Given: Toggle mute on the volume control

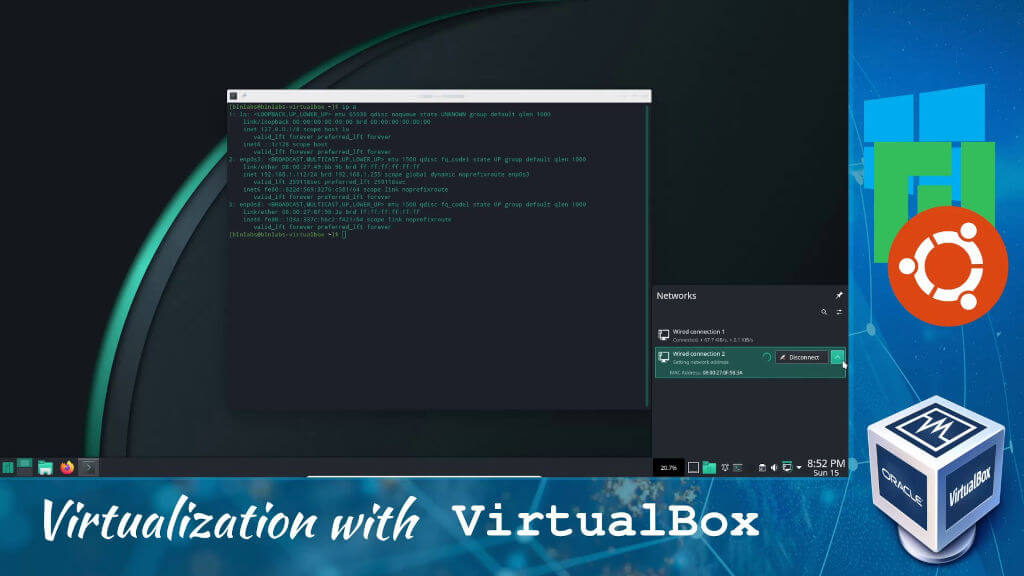Looking at the screenshot, I should click(x=774, y=466).
